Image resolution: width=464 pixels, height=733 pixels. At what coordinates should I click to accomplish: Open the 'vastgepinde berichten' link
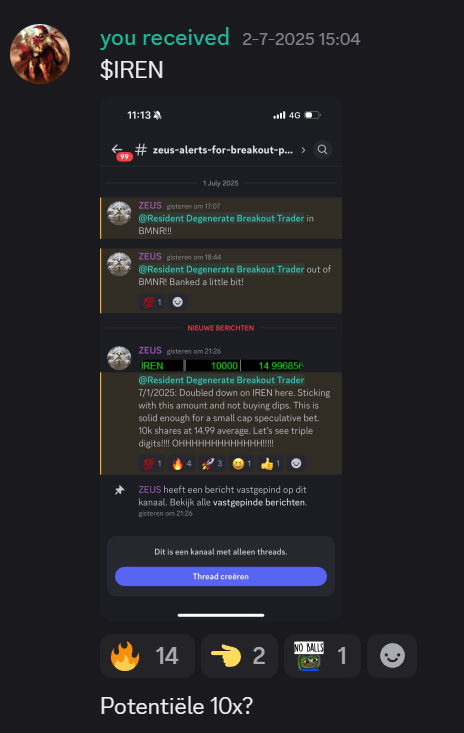click(259, 503)
